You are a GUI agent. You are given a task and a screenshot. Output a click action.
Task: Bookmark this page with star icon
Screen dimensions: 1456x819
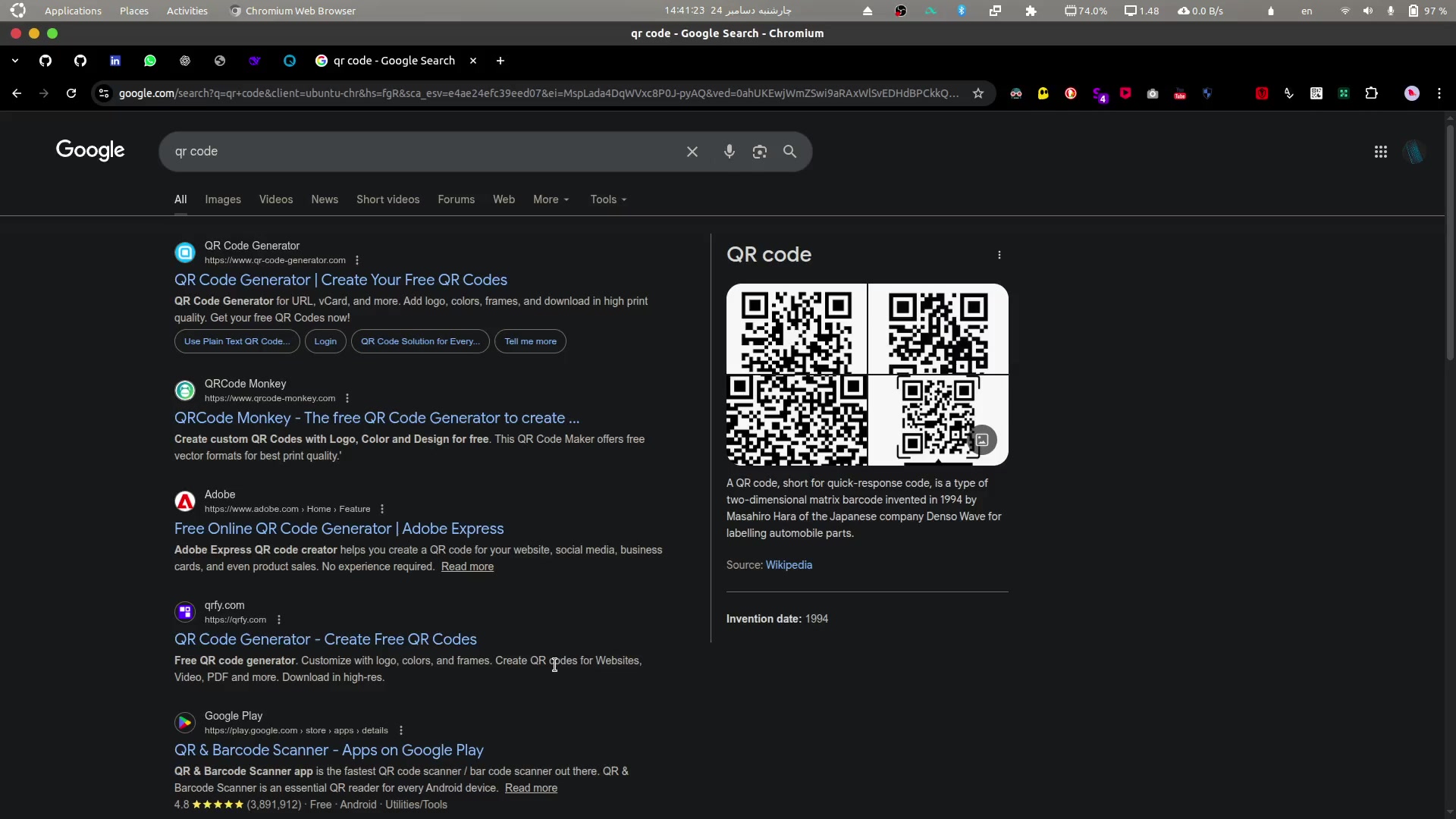[x=978, y=93]
